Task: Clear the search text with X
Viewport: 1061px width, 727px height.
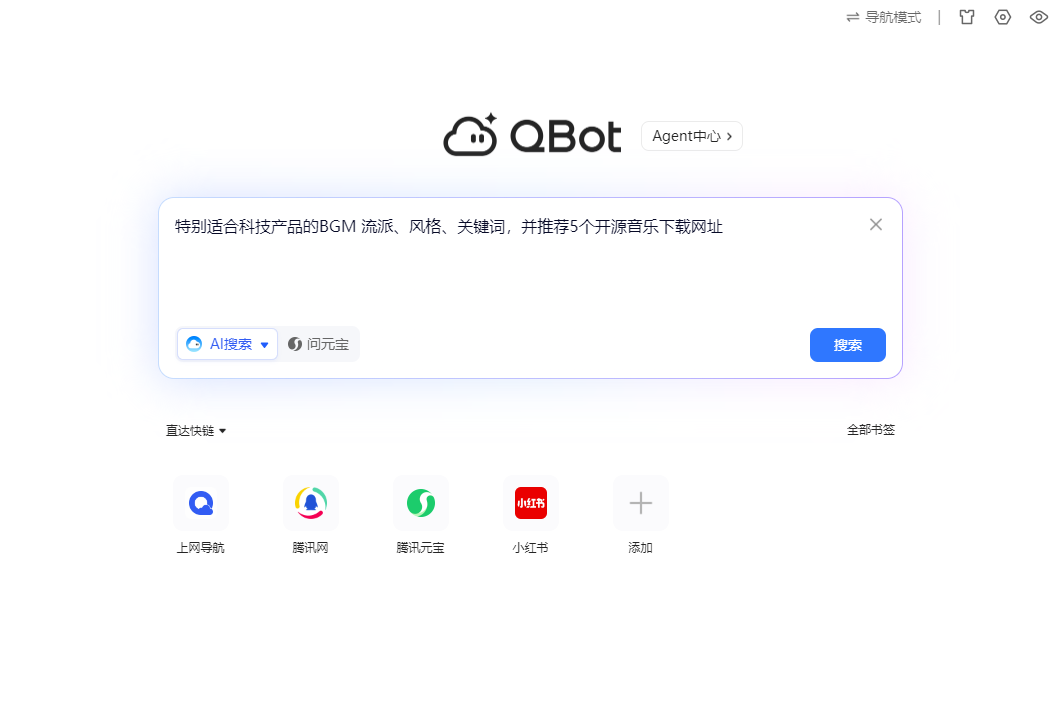Action: click(x=876, y=225)
